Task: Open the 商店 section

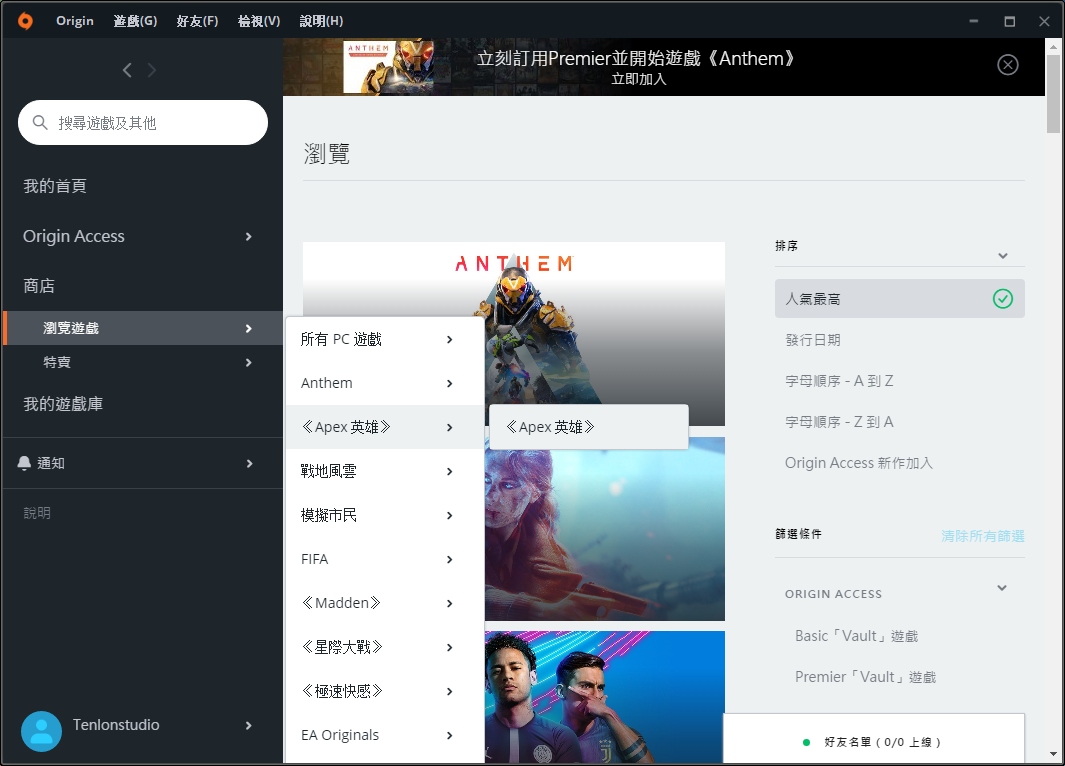Action: [39, 286]
